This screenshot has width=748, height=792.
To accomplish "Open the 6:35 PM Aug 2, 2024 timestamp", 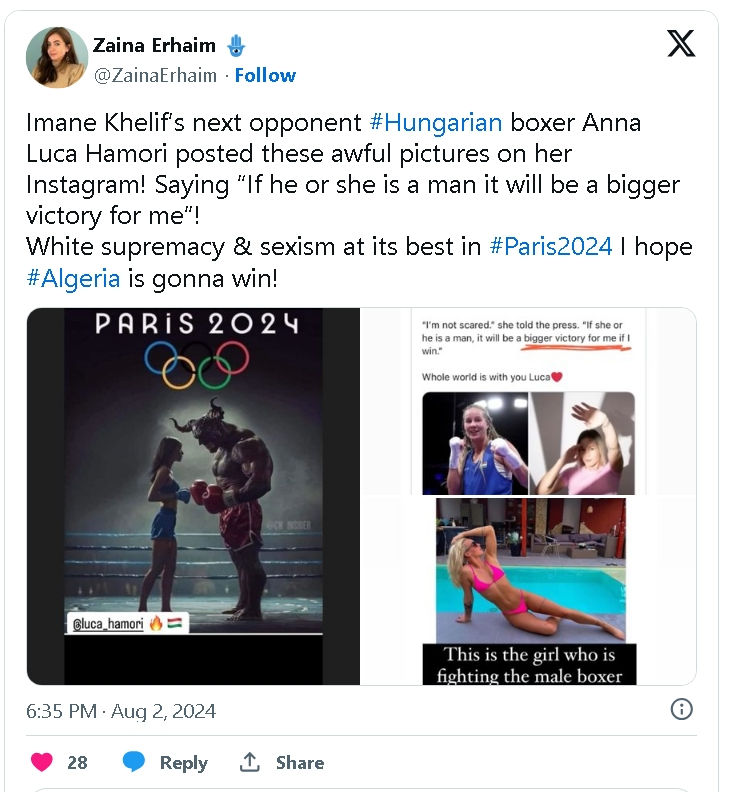I will pyautogui.click(x=121, y=711).
